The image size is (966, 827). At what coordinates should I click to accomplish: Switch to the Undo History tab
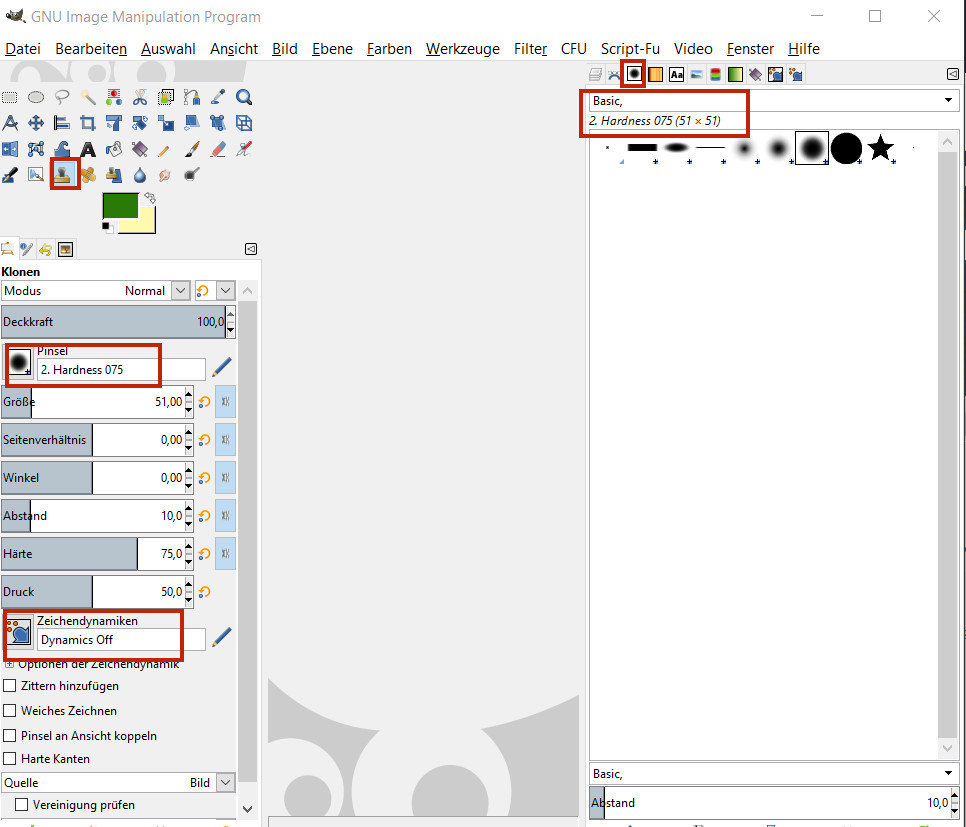tap(46, 249)
